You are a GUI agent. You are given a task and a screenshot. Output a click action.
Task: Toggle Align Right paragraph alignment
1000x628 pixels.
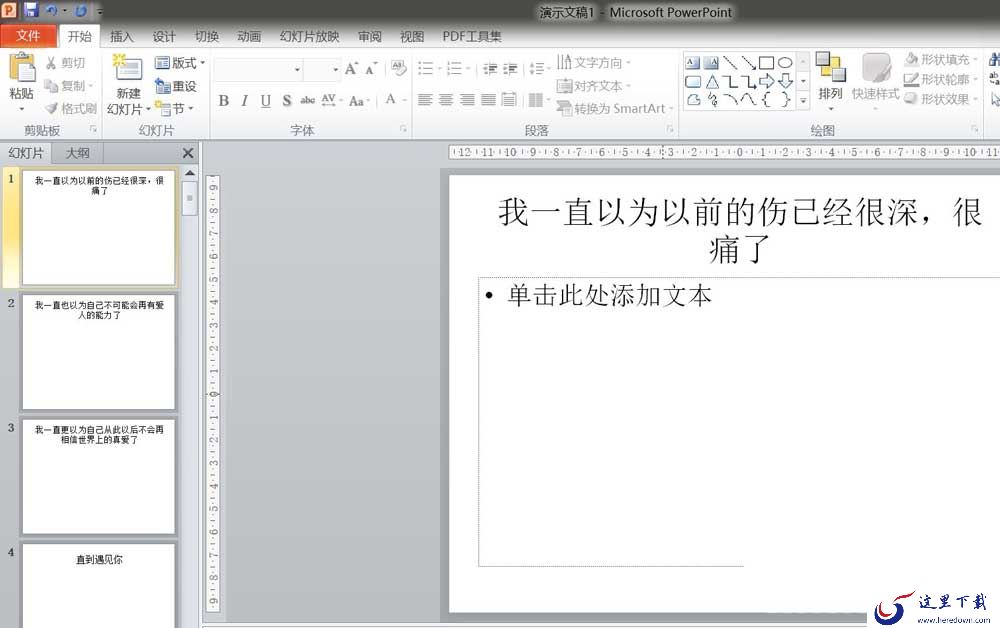pos(467,100)
